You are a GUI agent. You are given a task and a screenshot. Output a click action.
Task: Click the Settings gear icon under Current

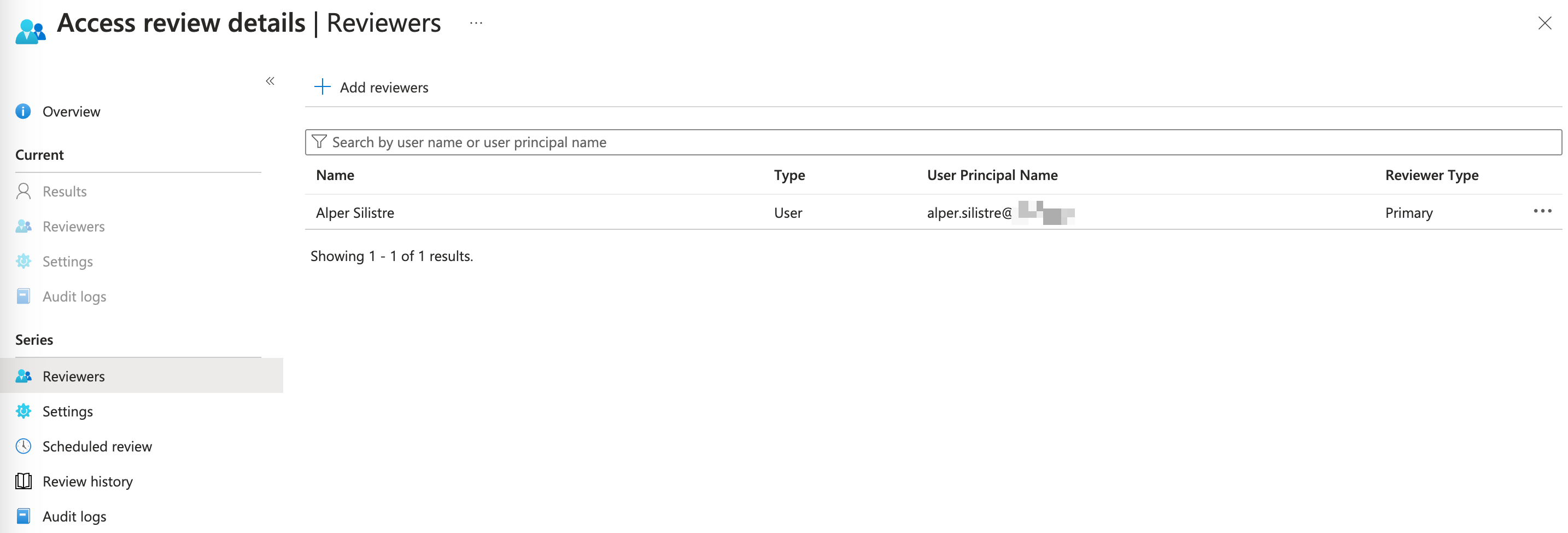23,260
